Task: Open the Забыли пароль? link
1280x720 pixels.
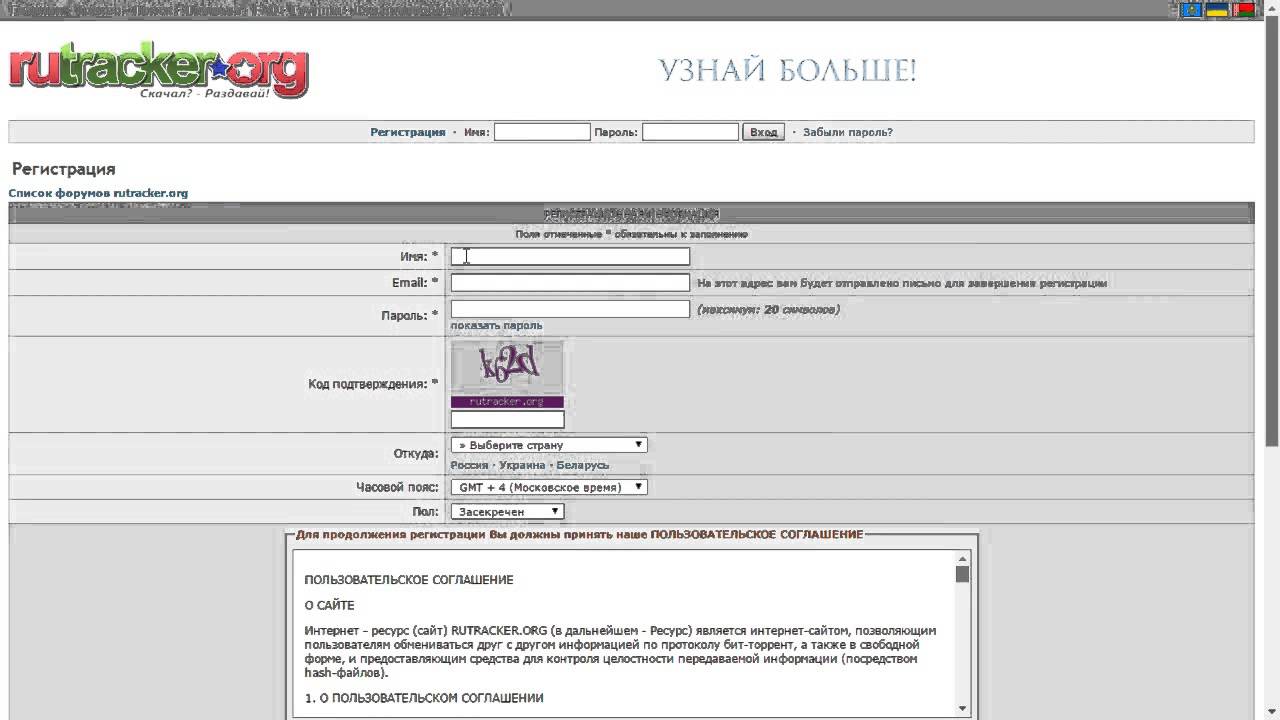Action: tap(848, 132)
